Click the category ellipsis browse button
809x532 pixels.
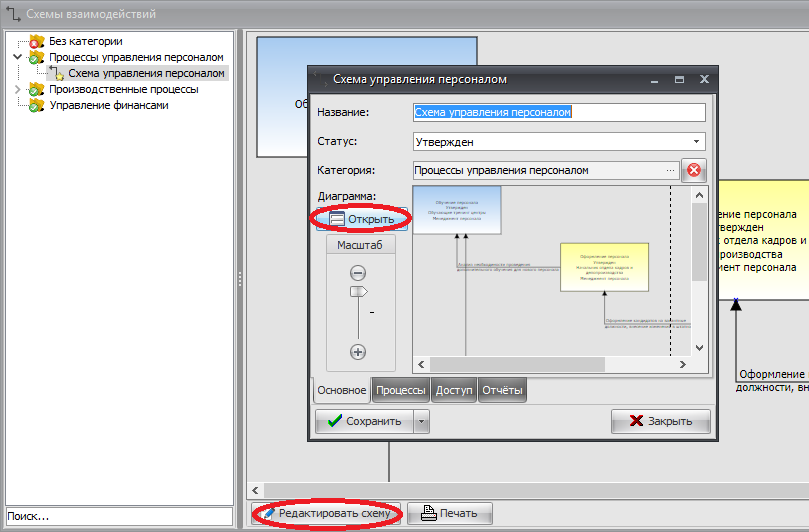click(x=670, y=170)
